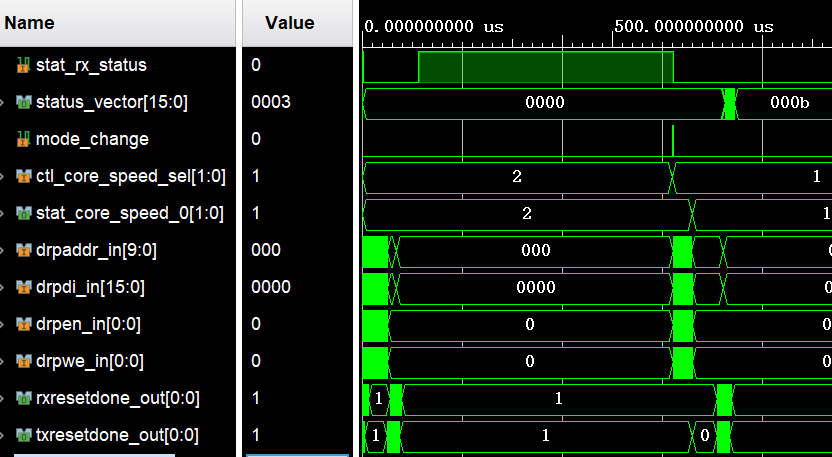Viewport: 832px width, 457px height.
Task: Click the drpwe_in[0:0] bus icon
Action: (23, 361)
